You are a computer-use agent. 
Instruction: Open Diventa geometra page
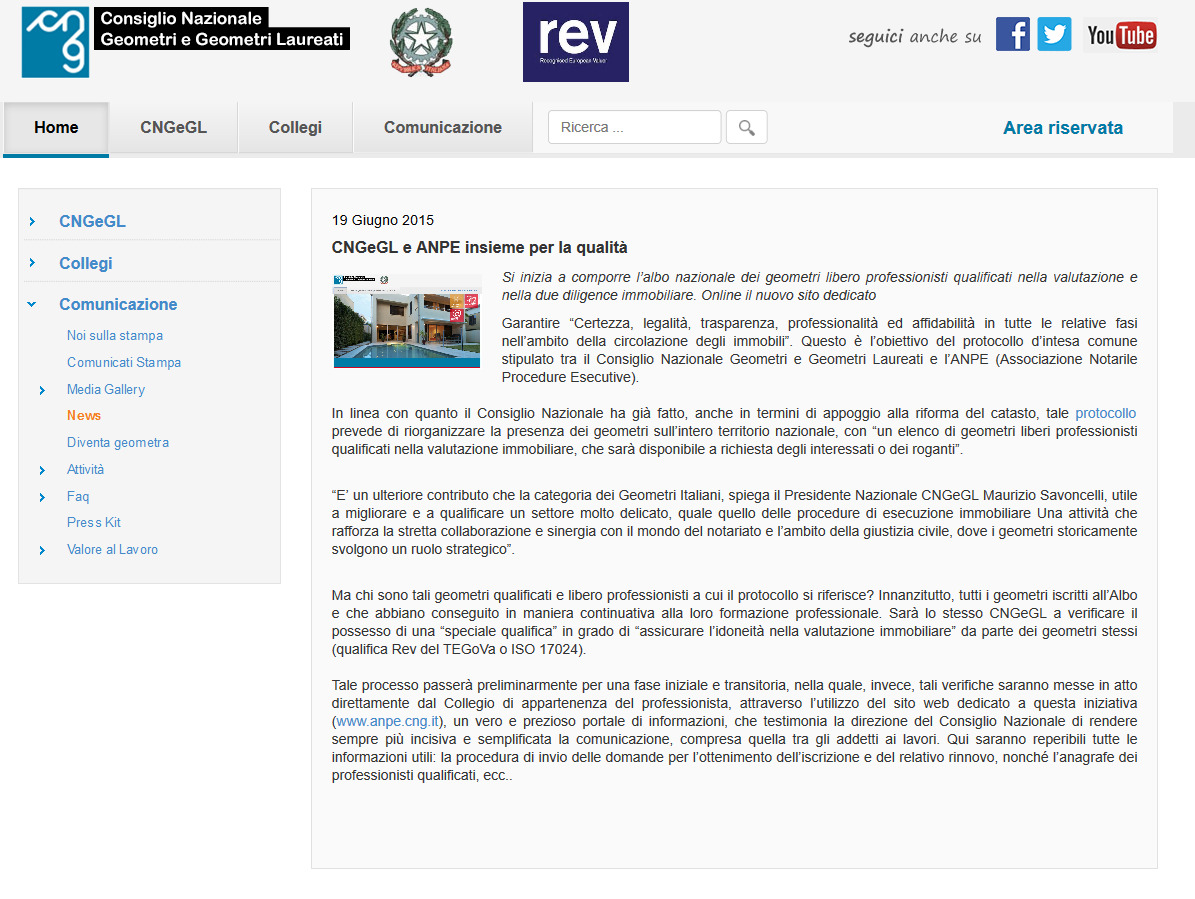click(x=118, y=443)
